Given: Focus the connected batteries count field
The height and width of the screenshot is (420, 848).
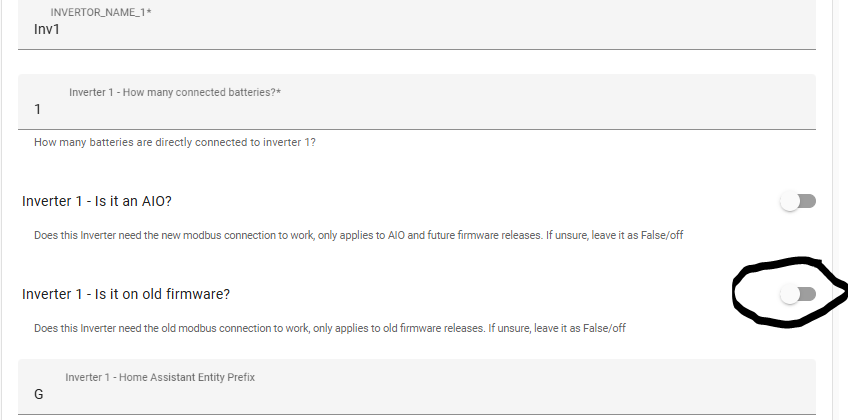Looking at the screenshot, I should tap(416, 102).
